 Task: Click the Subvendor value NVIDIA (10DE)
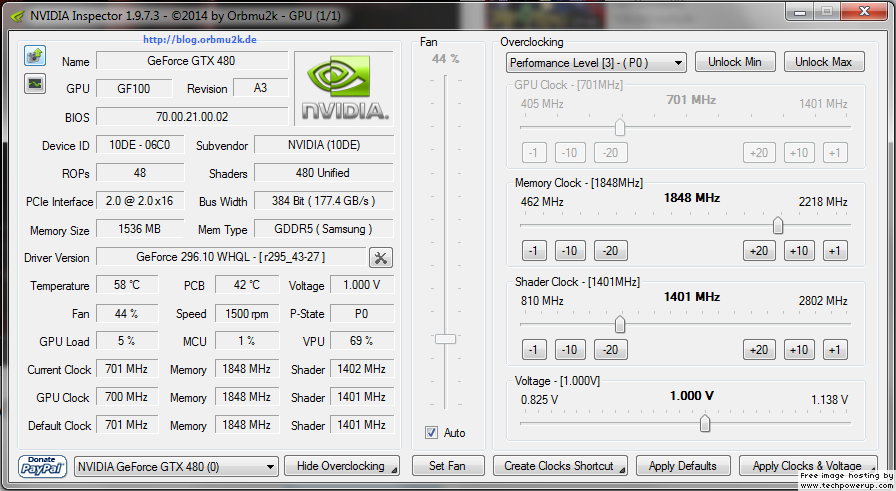pos(324,145)
